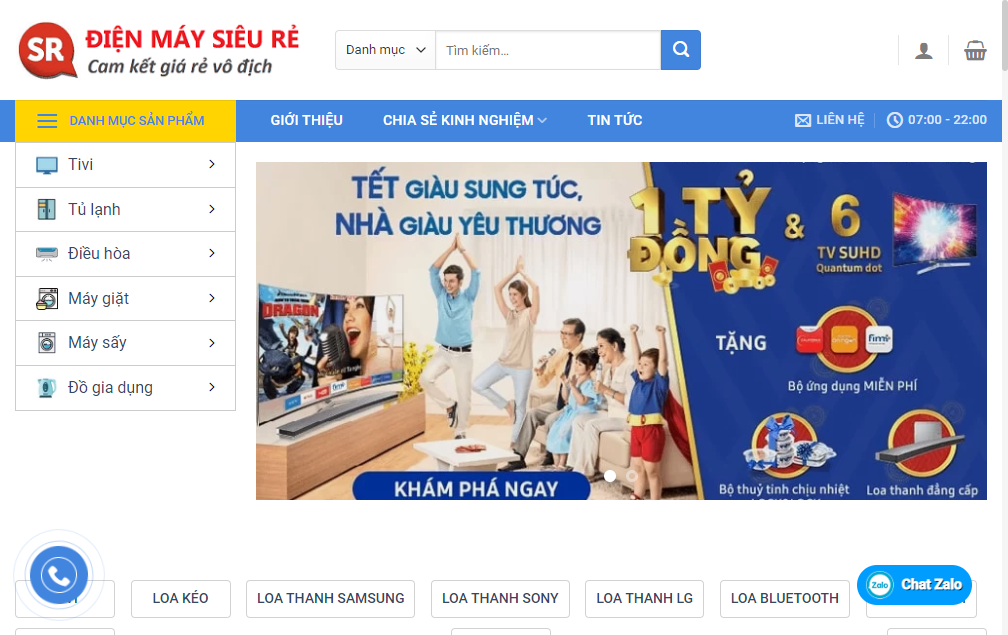This screenshot has width=1008, height=635.
Task: Click the Khám phá ngay banner button
Action: click(x=471, y=487)
